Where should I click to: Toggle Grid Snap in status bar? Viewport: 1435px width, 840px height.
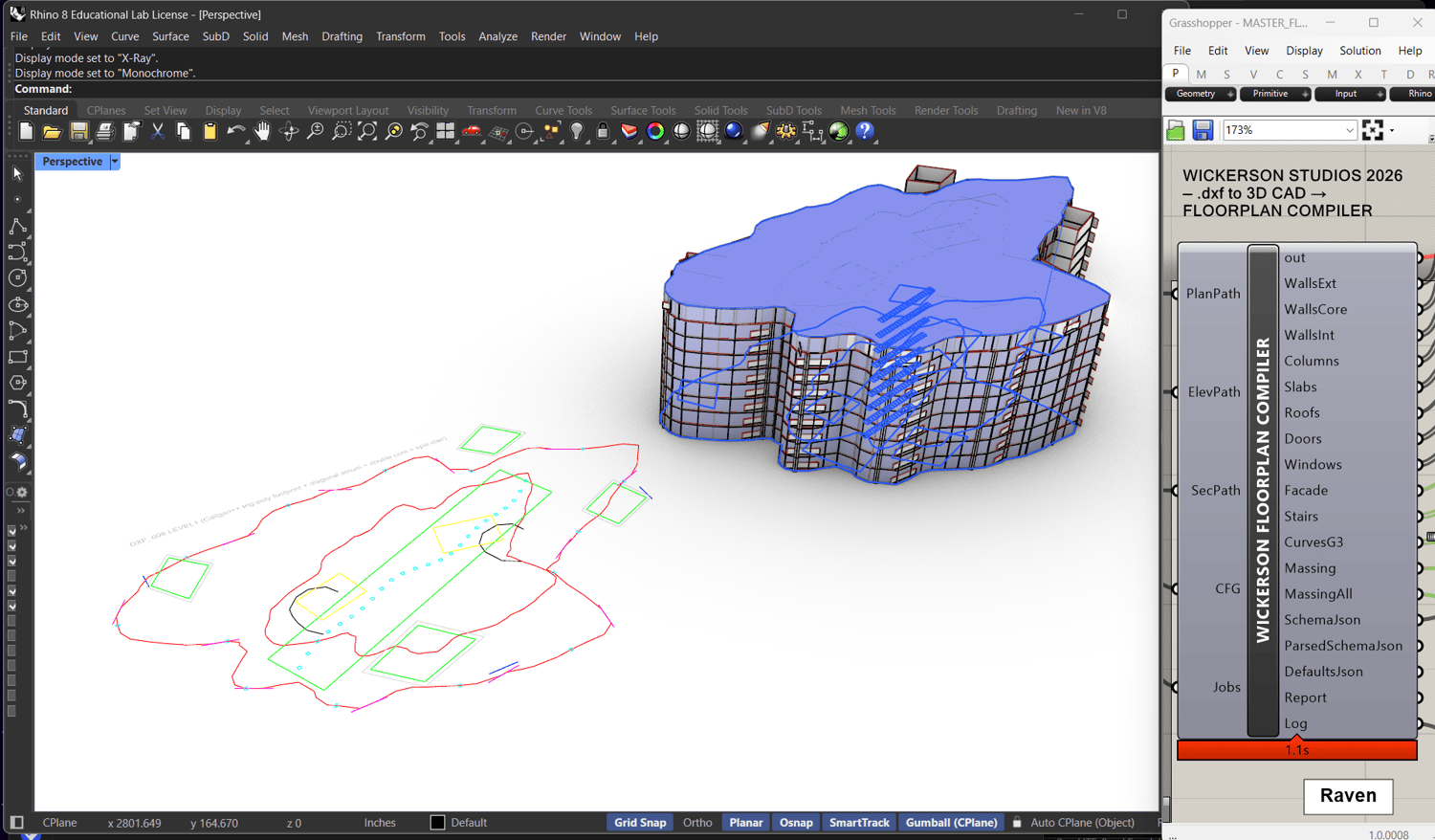[x=639, y=823]
